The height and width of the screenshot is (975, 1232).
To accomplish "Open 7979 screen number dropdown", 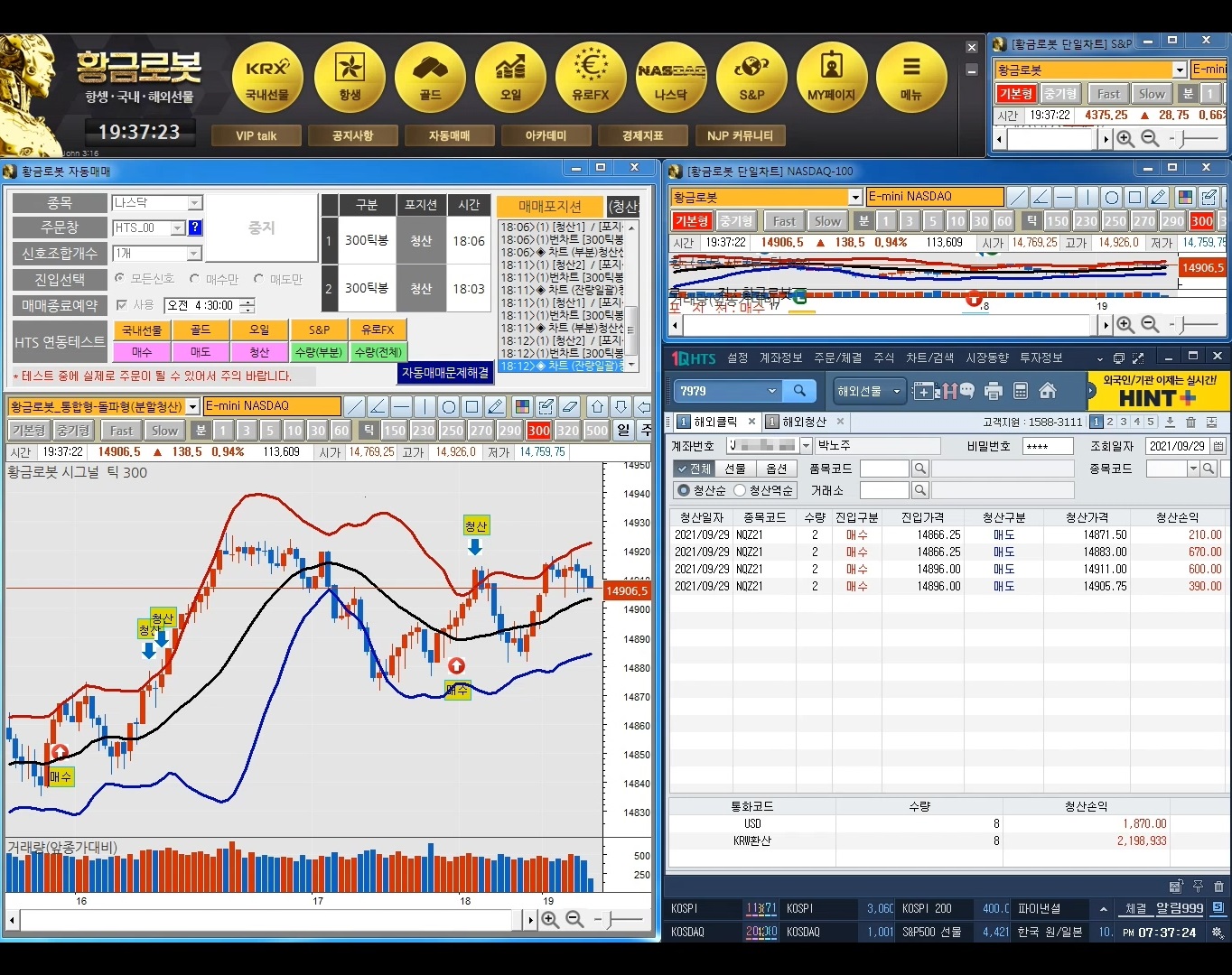I will (772, 391).
